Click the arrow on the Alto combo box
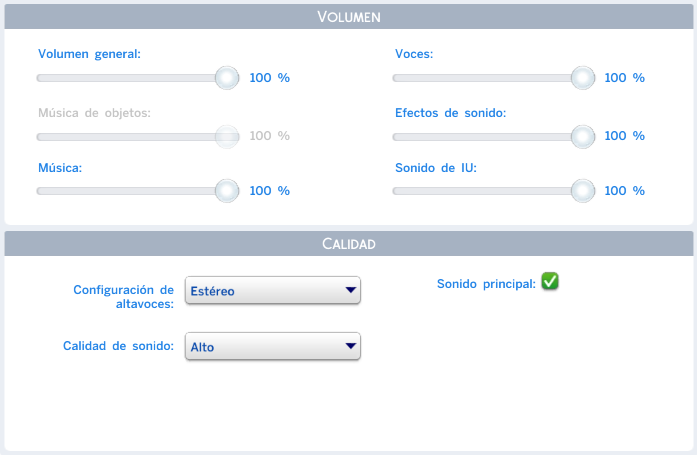697x455 pixels. 350,347
